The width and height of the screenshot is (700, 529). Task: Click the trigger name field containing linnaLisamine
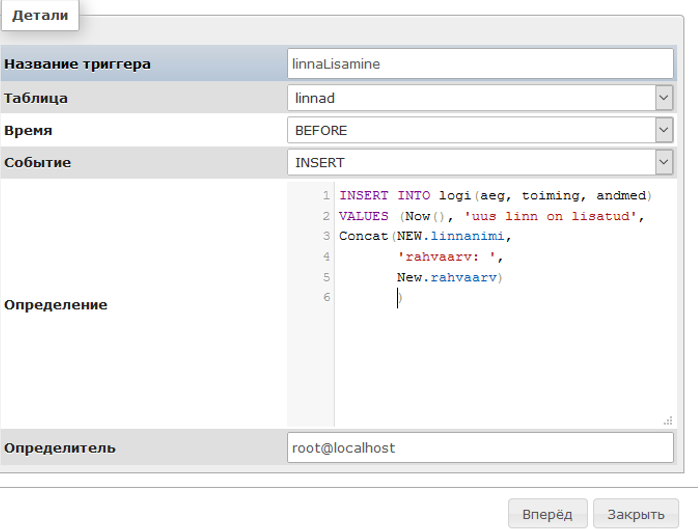tap(480, 64)
